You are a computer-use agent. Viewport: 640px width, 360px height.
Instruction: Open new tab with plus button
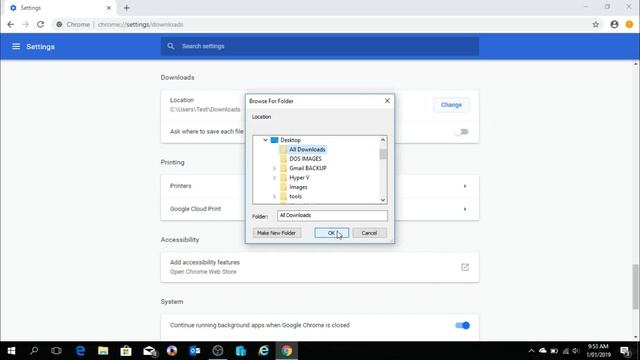(127, 8)
